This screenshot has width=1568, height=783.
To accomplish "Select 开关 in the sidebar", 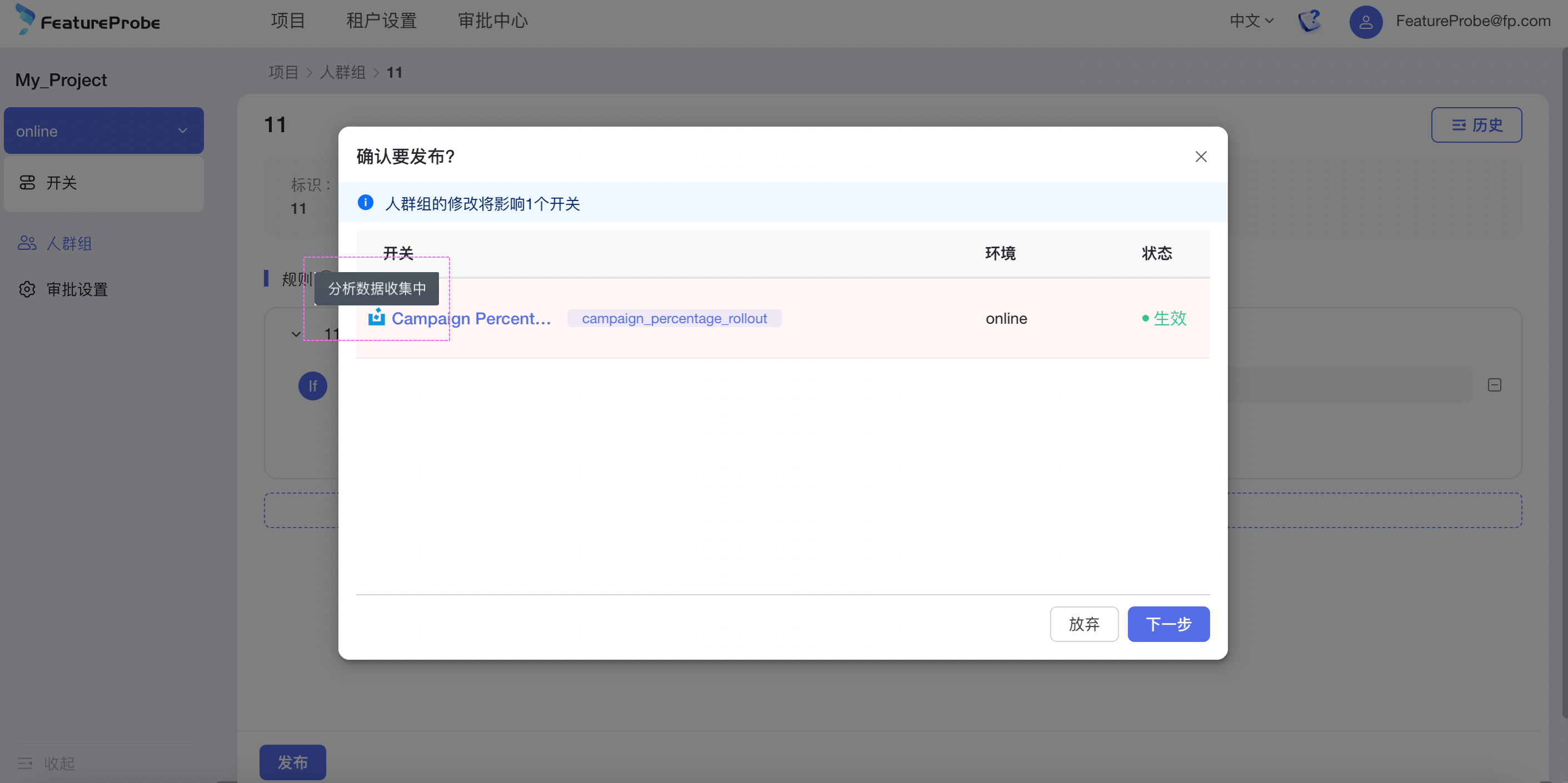I will (x=62, y=183).
